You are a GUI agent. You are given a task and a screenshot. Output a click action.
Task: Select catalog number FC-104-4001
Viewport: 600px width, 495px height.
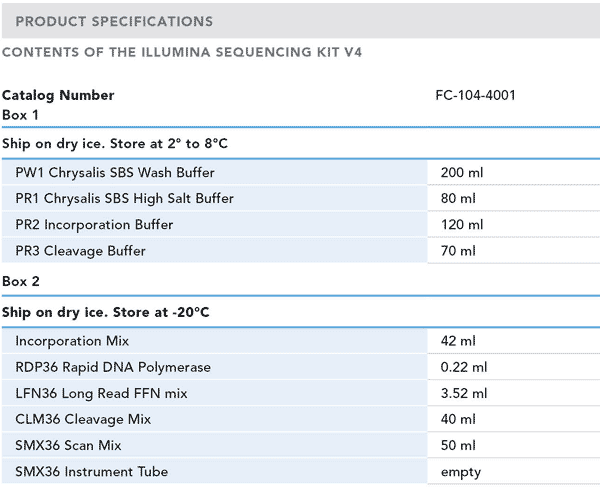click(475, 95)
